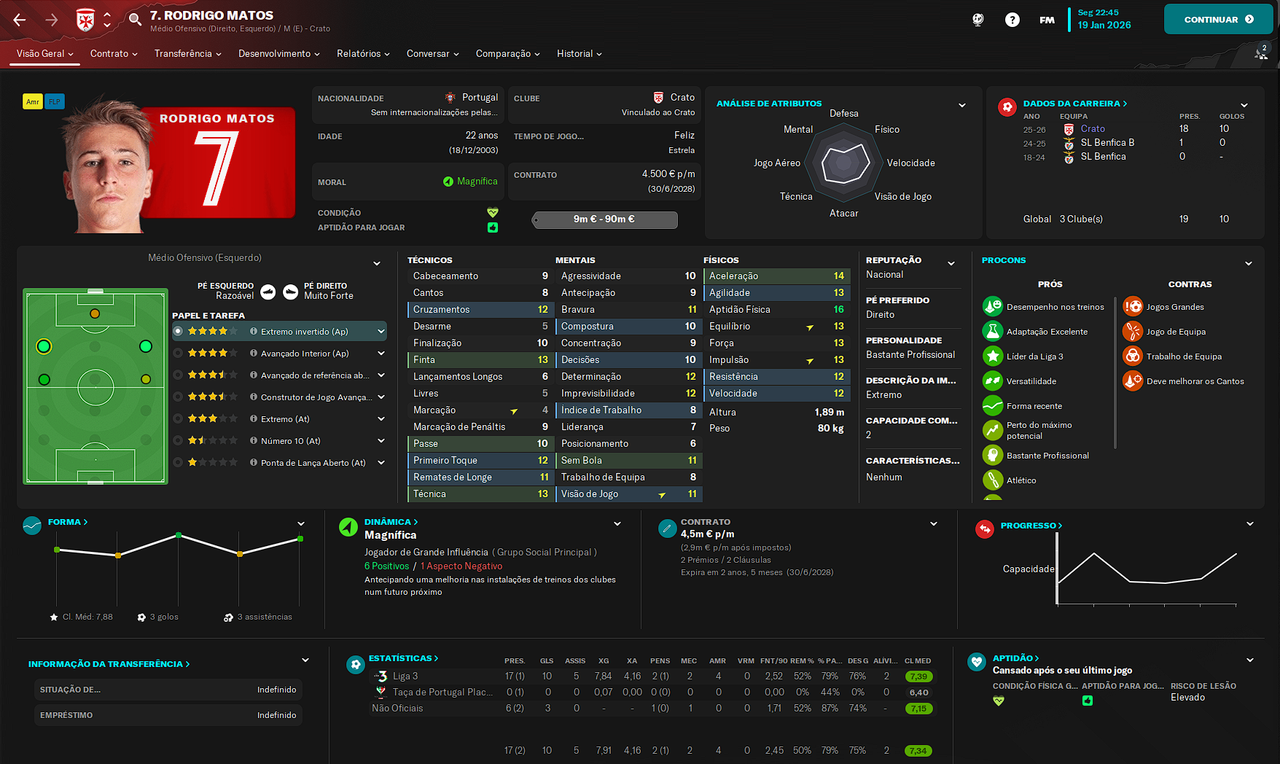This screenshot has width=1280, height=764.
Task: Click info icon next to Avançado Interior (Ap)
Action: click(254, 353)
